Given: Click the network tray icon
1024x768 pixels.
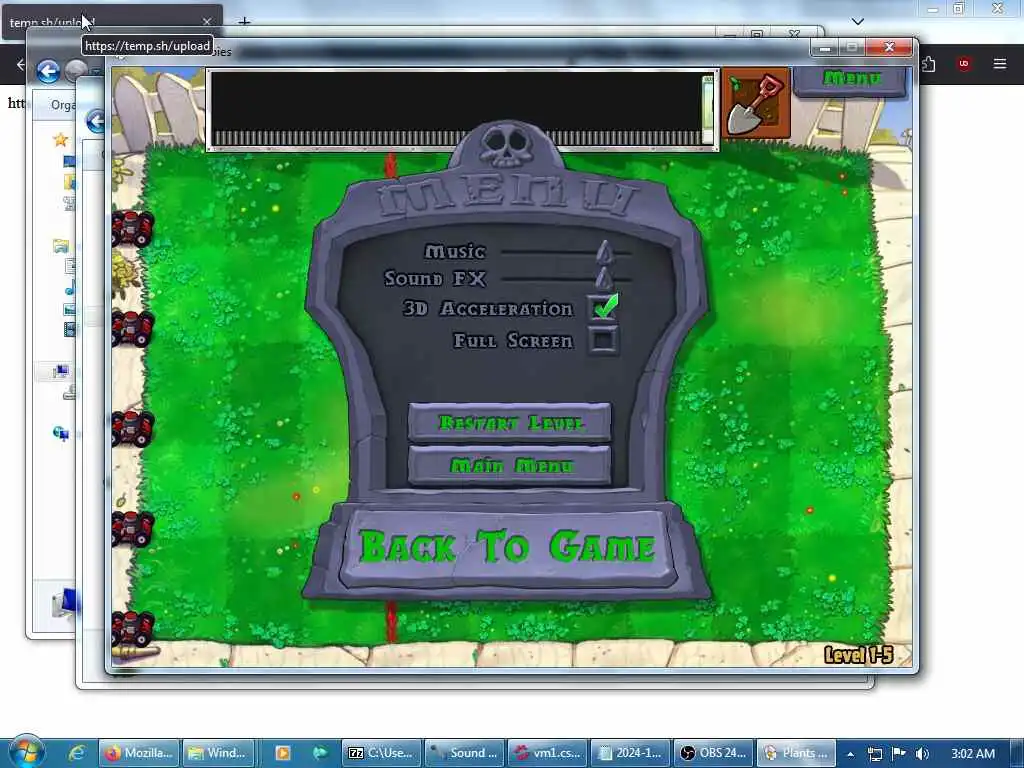Looking at the screenshot, I should tap(874, 754).
